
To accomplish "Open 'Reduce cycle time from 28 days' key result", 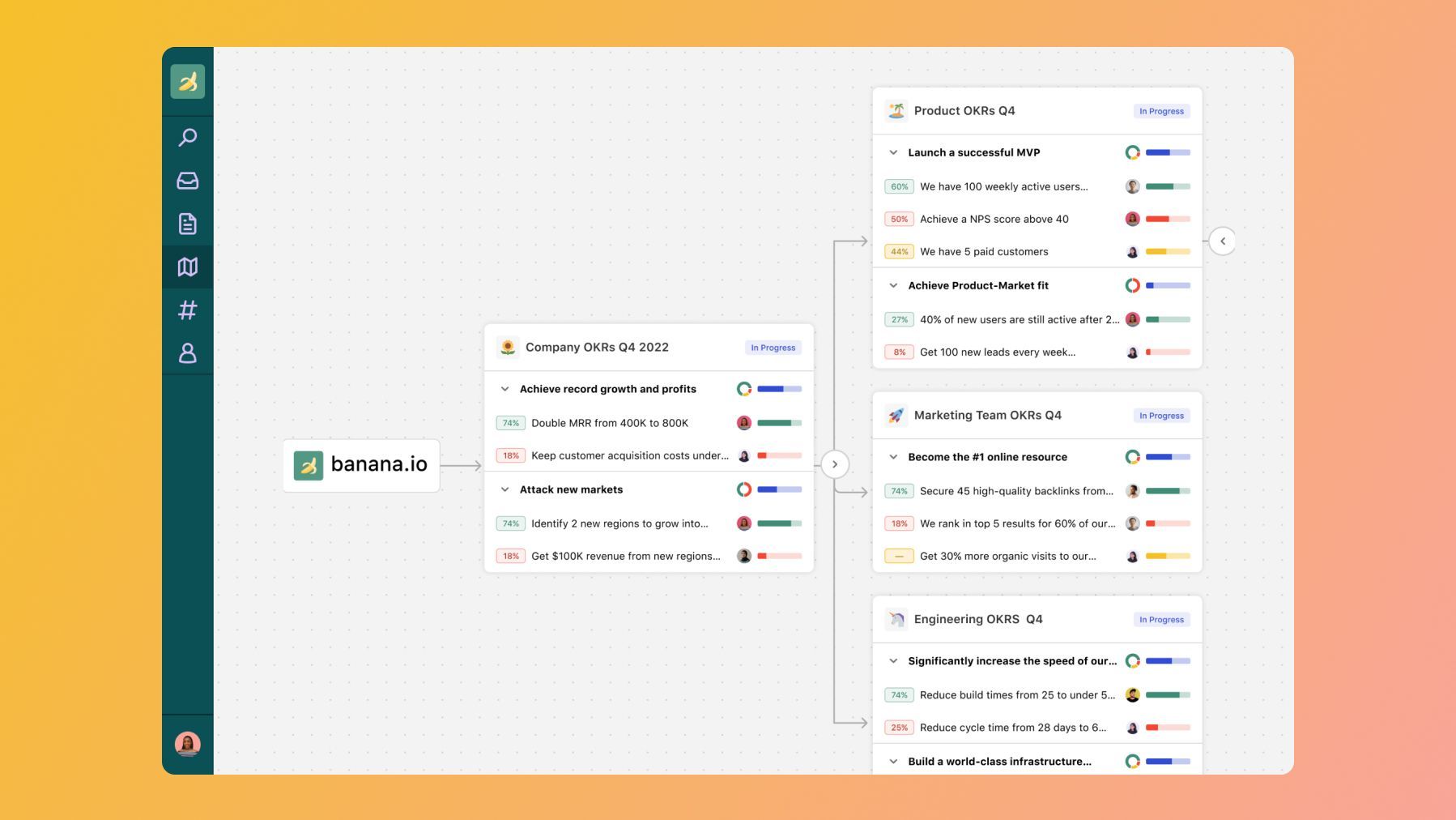I will tap(1013, 728).
